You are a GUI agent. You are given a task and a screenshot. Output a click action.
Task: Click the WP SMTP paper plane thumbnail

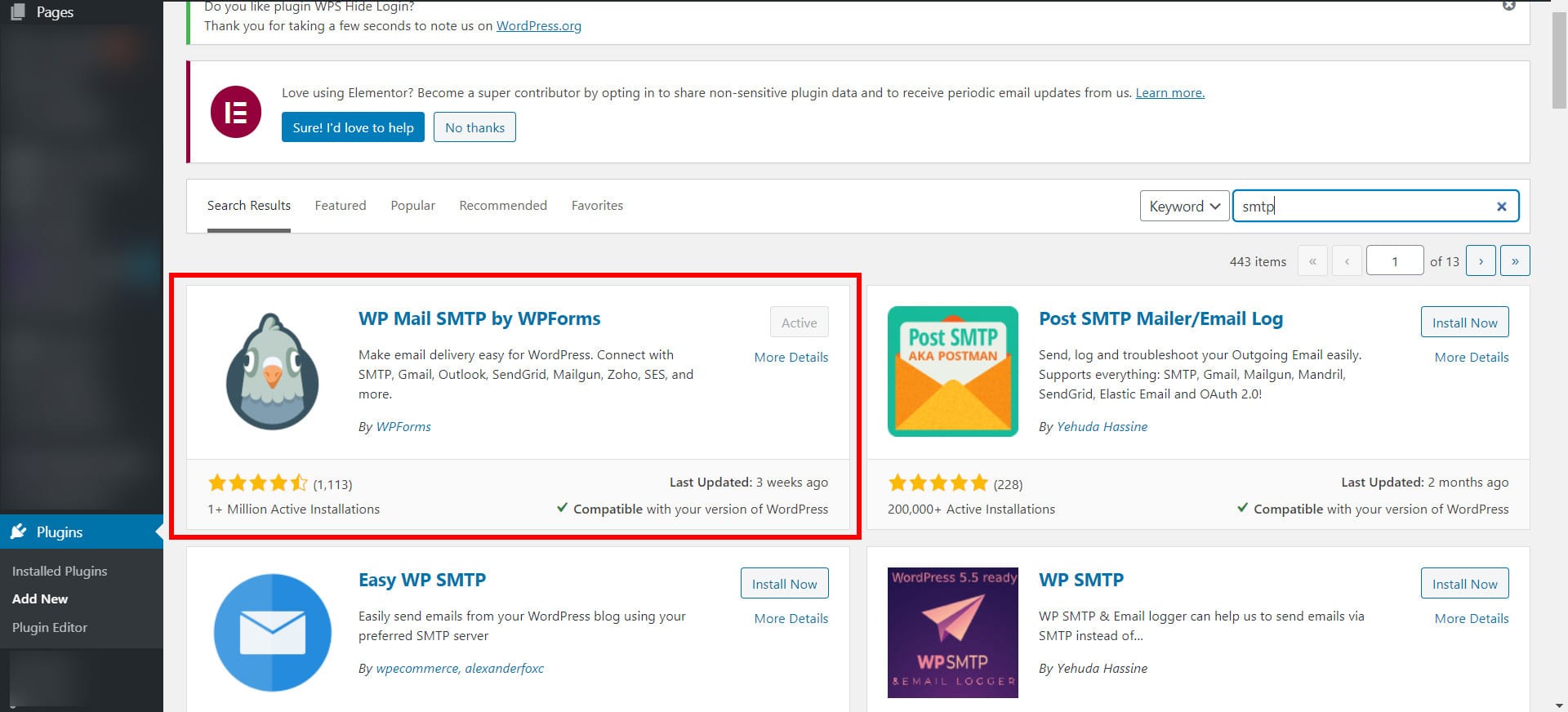point(953,633)
